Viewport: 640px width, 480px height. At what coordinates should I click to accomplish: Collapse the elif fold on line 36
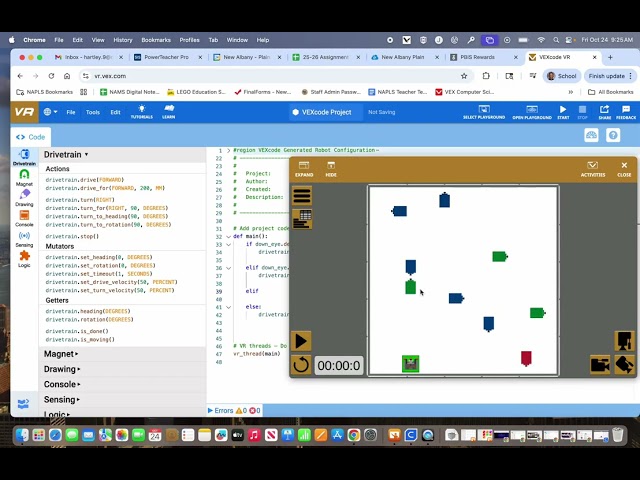pos(229,268)
